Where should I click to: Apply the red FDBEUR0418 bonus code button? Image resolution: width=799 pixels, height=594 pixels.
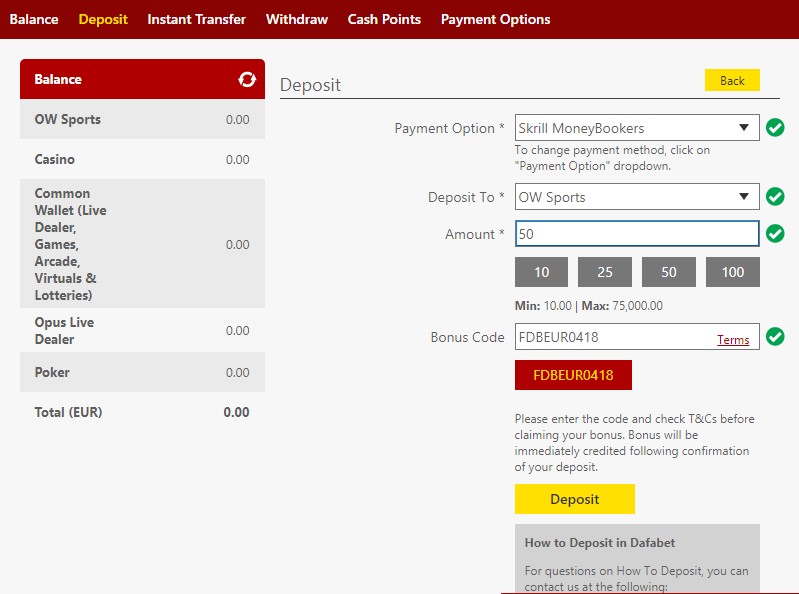[x=573, y=375]
